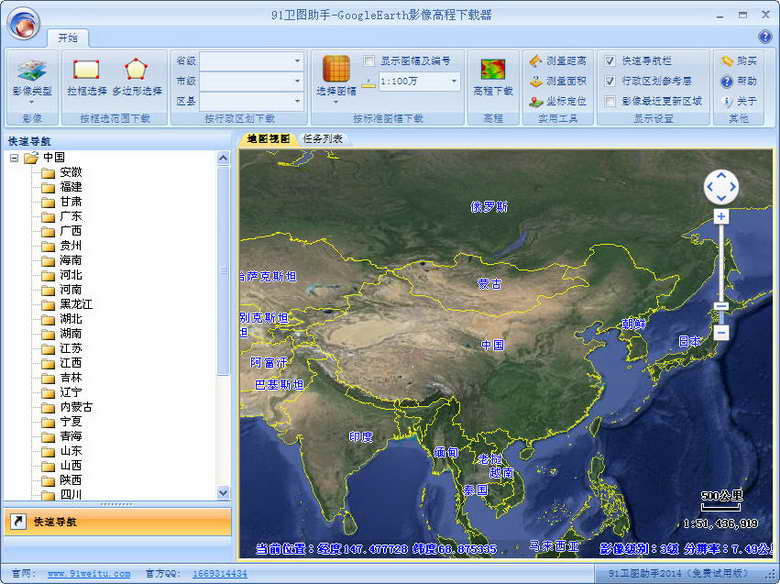The height and width of the screenshot is (584, 780).
Task: Click the map zoom level slider track
Action: (721, 260)
